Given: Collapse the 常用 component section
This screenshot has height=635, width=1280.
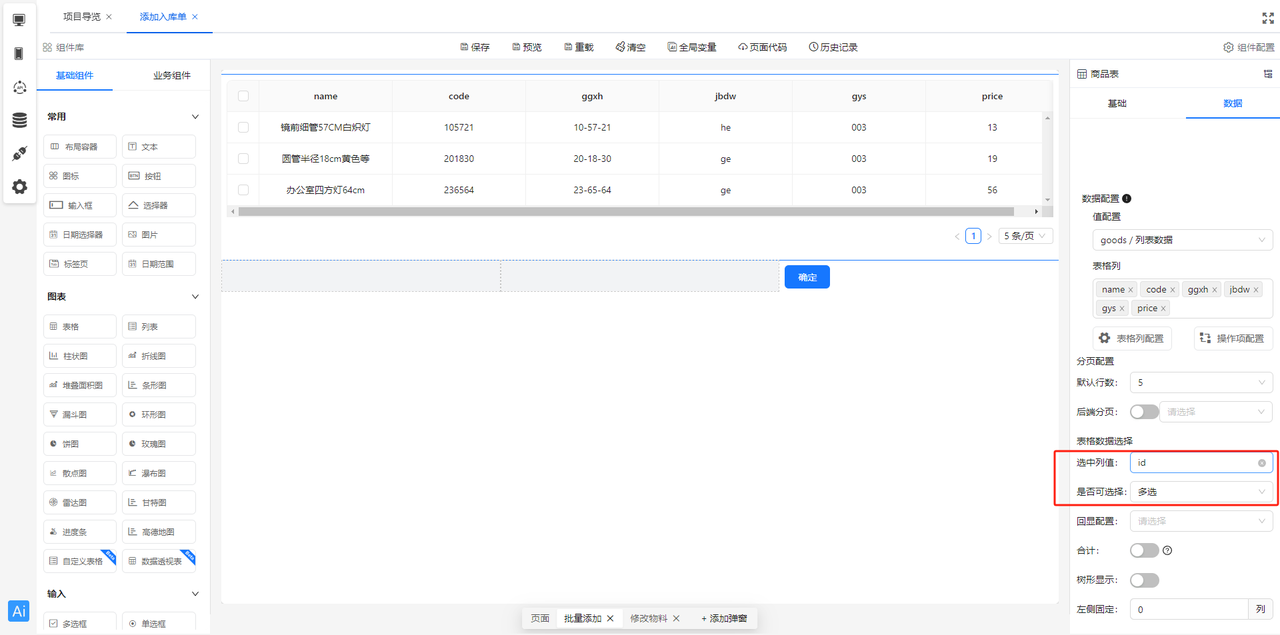Looking at the screenshot, I should (x=195, y=117).
